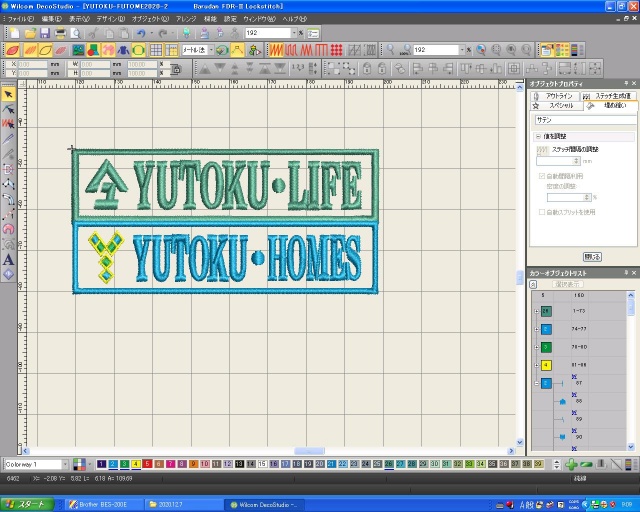The width and height of the screenshot is (640, 512).
Task: Click the green plus add color icon
Action: 571,464
